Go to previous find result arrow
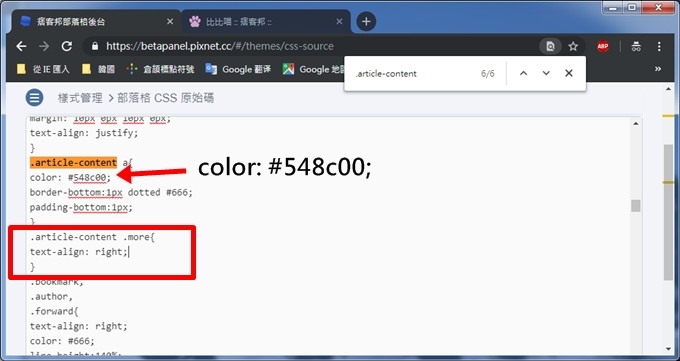 pyautogui.click(x=523, y=73)
